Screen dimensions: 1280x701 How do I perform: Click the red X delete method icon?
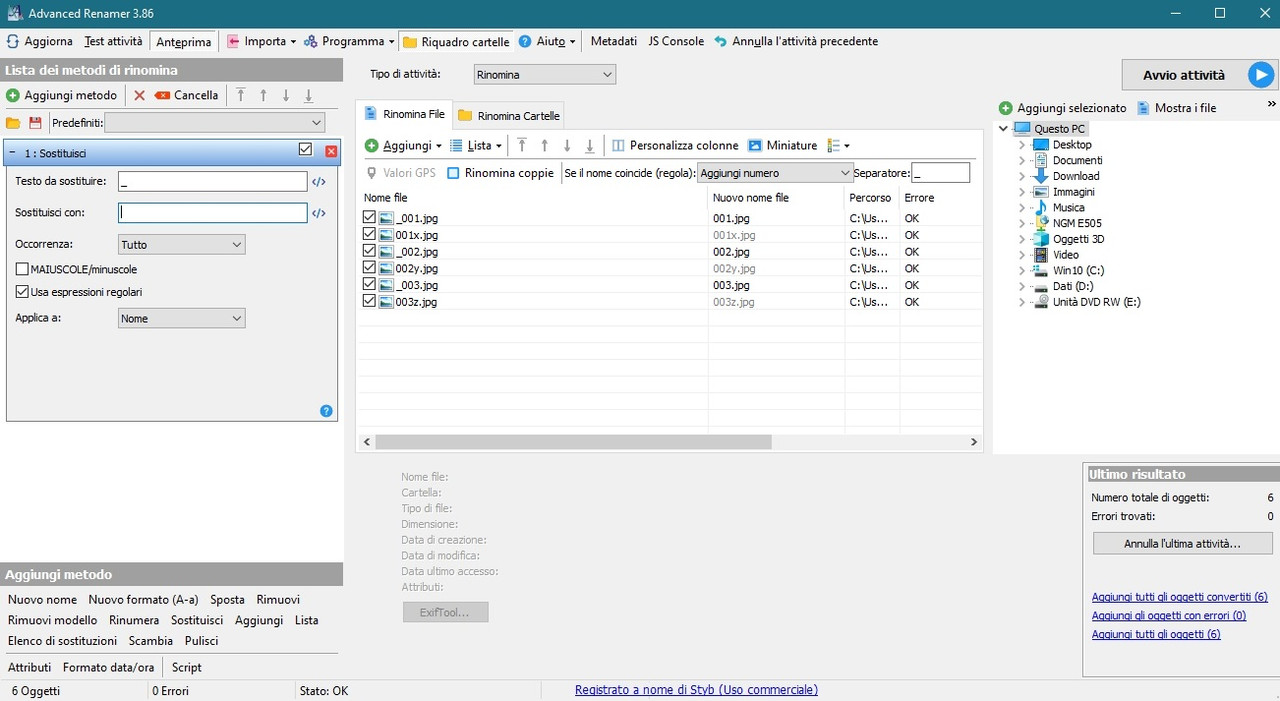(x=140, y=95)
